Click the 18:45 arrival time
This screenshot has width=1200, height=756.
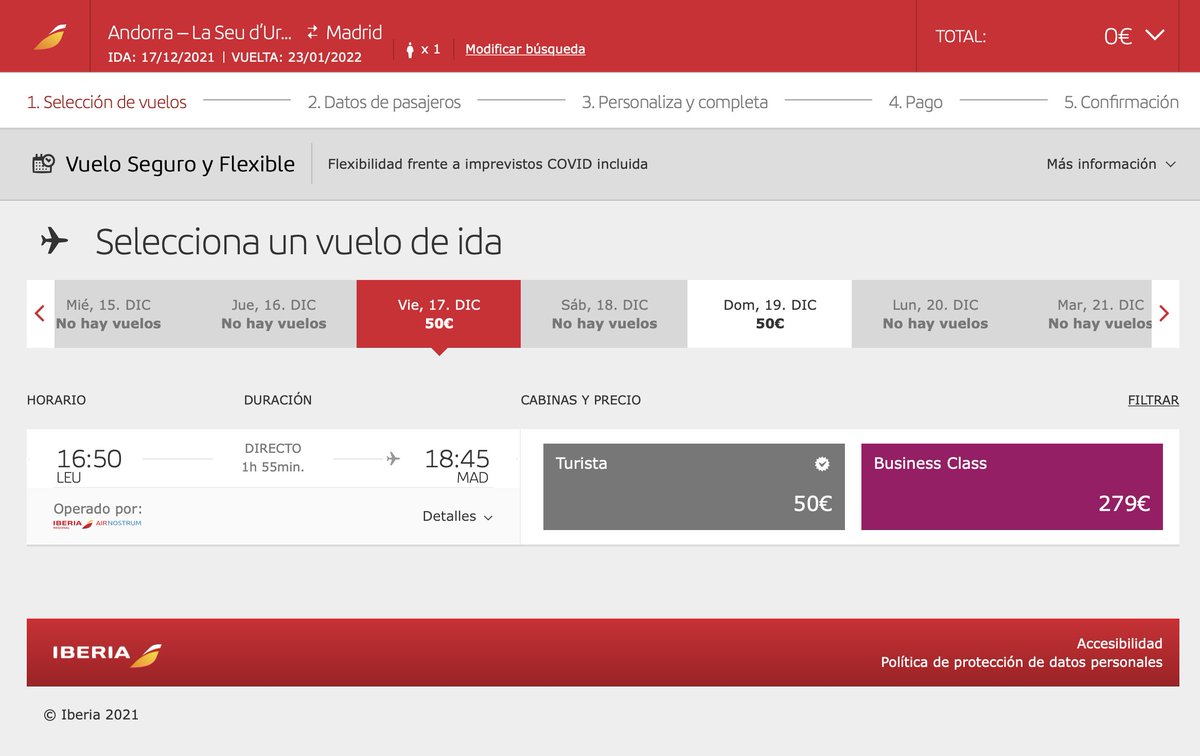click(457, 459)
